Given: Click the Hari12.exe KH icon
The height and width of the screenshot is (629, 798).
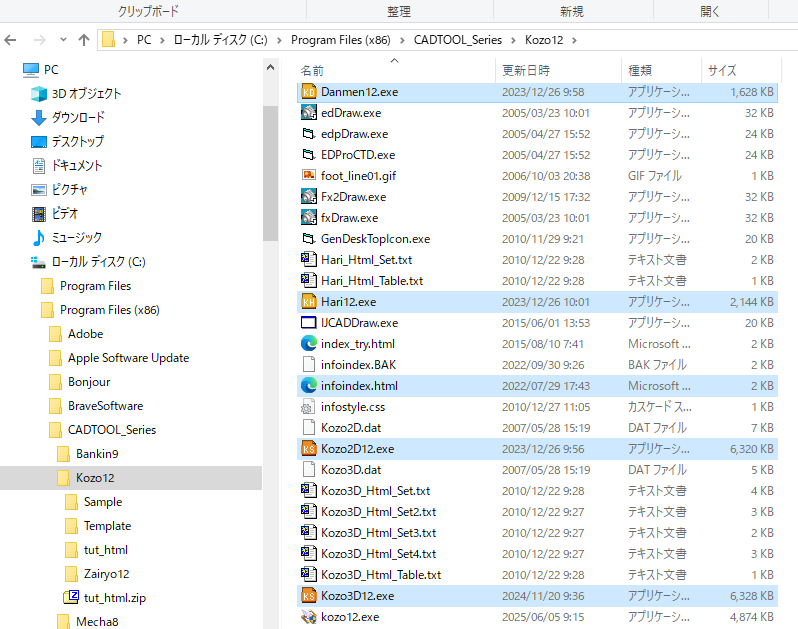Looking at the screenshot, I should 308,302.
